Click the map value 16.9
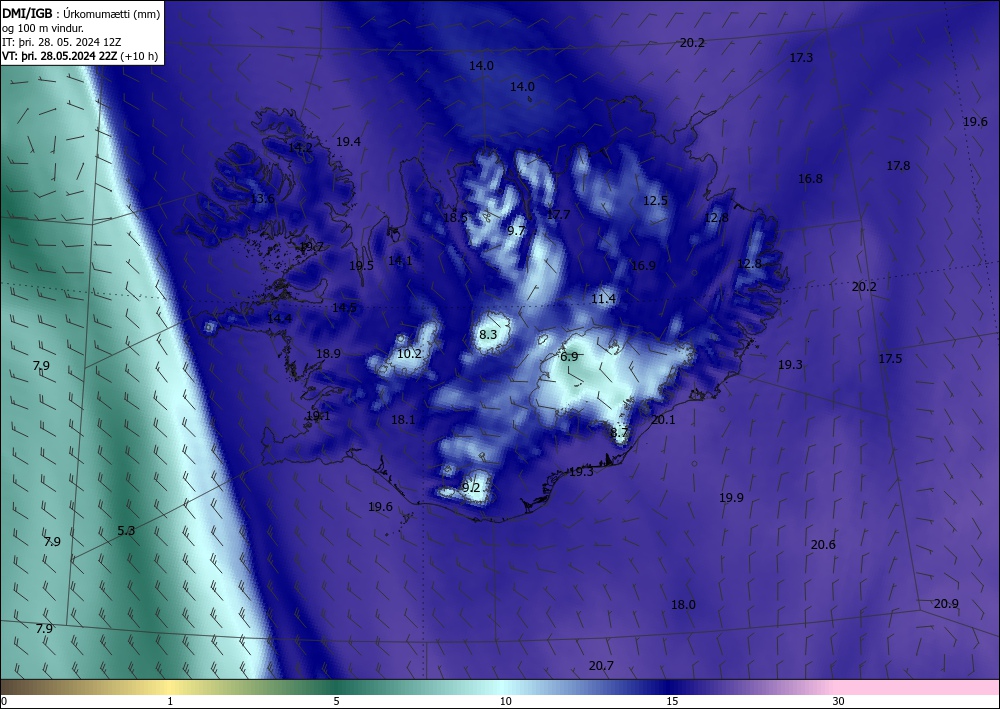 [x=643, y=266]
